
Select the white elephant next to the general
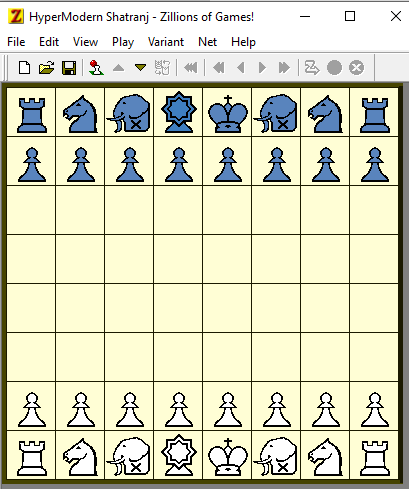129,456
